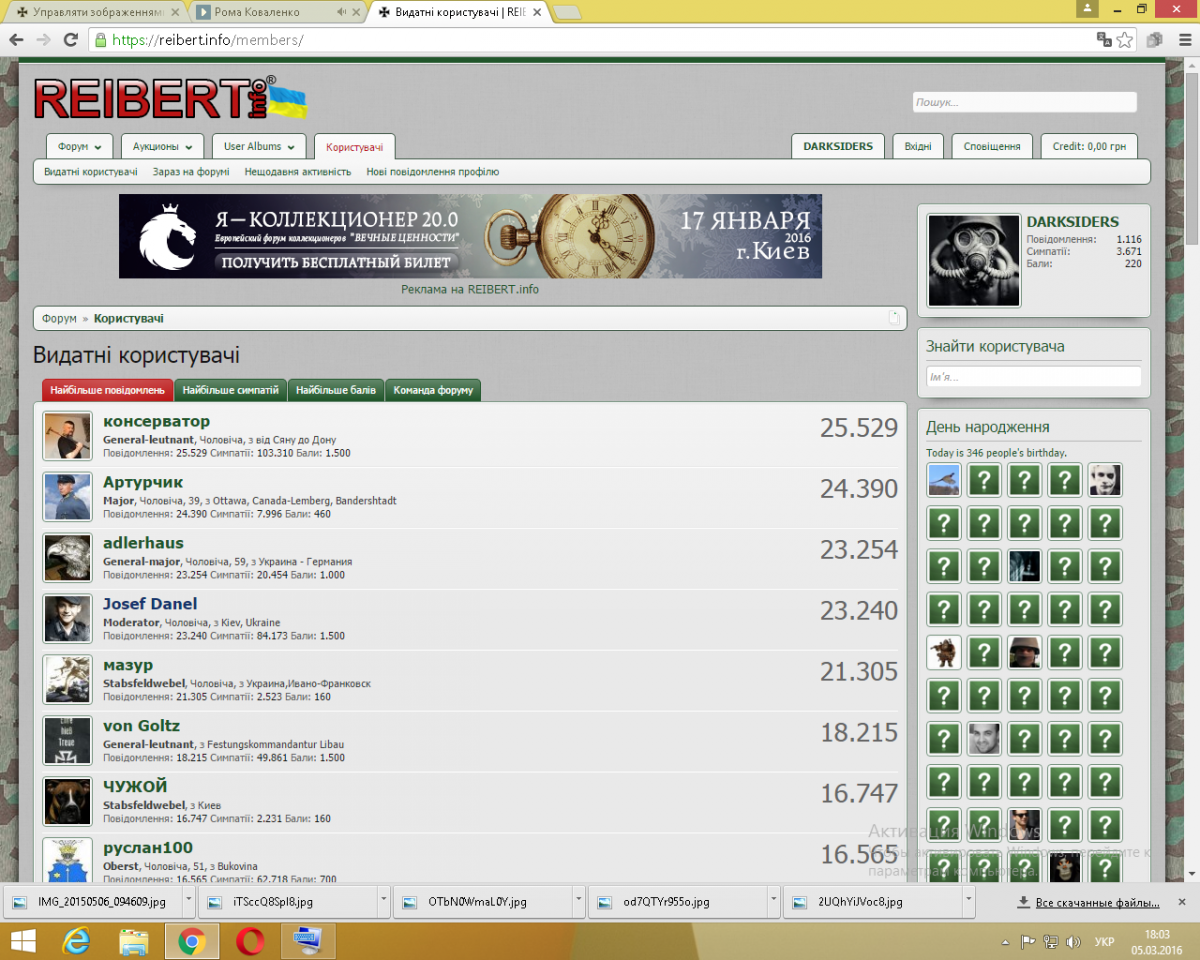Open Нещодавня активність link
This screenshot has height=960, width=1200.
click(298, 172)
